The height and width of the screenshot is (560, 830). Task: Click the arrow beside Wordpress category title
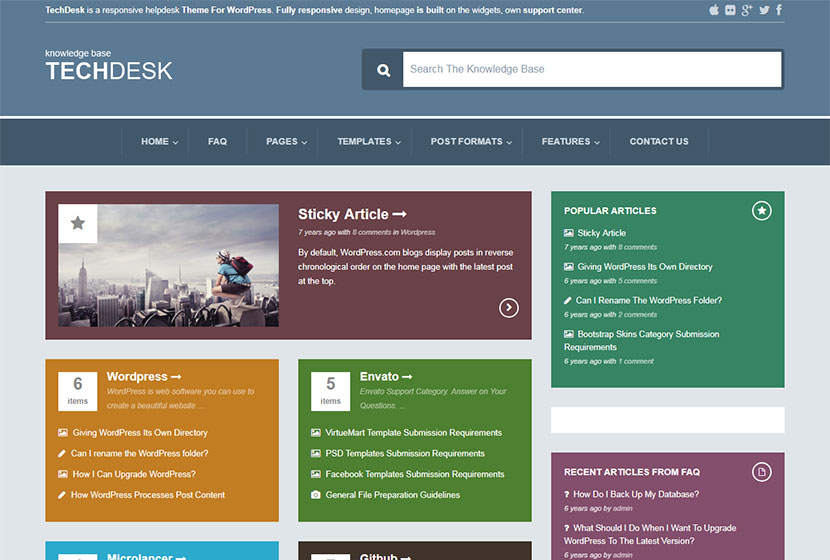pyautogui.click(x=176, y=377)
